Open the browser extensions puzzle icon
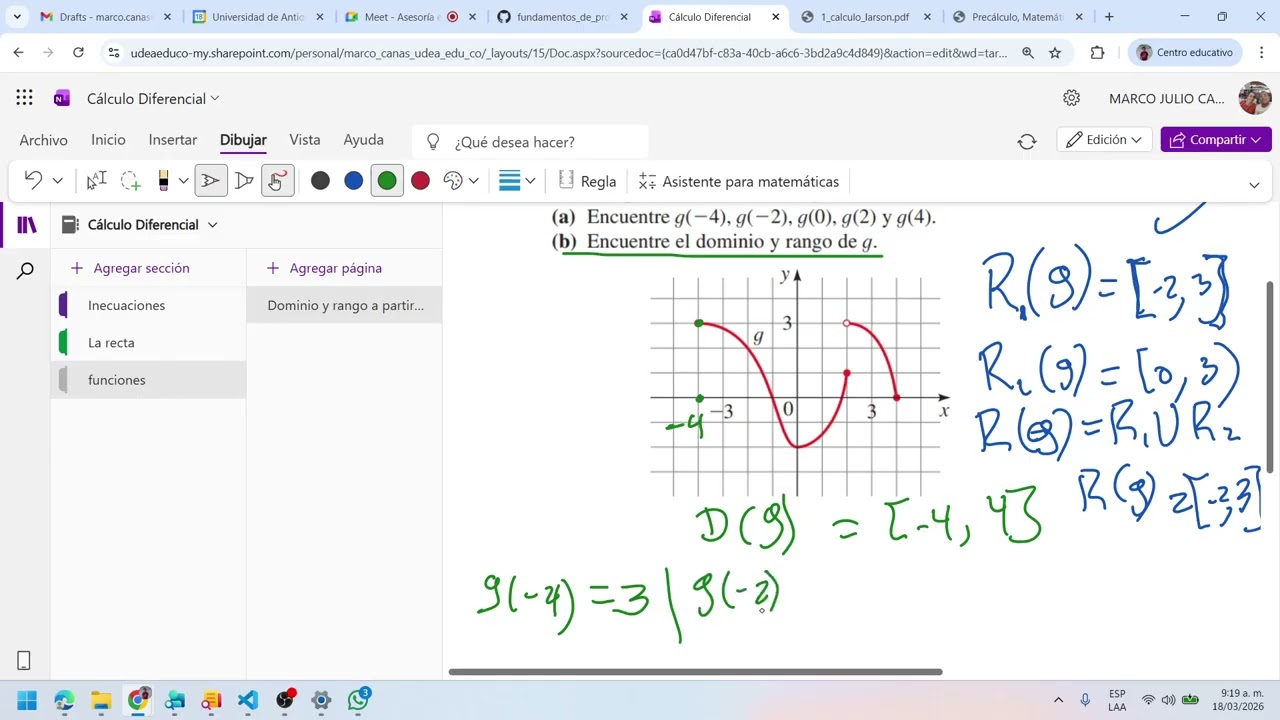 tap(1097, 53)
